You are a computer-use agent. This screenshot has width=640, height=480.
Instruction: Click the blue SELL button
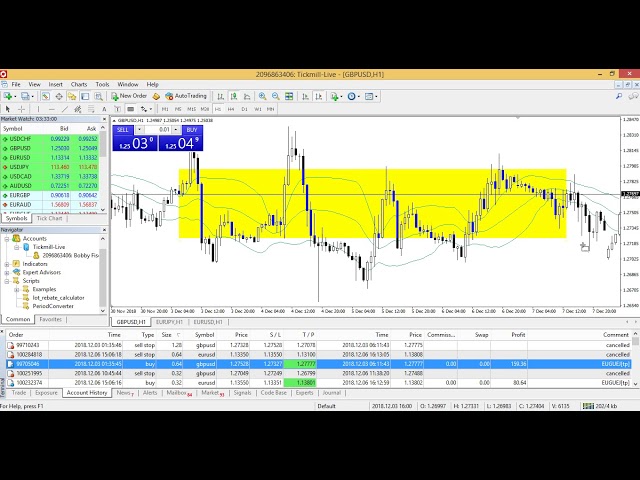click(x=123, y=129)
